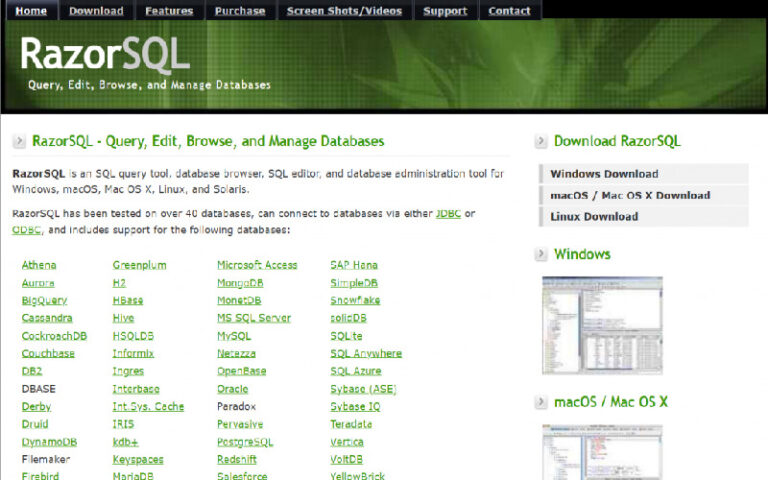This screenshot has height=480, width=768.
Task: Follow the JDBC link in the description
Action: pyautogui.click(x=448, y=214)
